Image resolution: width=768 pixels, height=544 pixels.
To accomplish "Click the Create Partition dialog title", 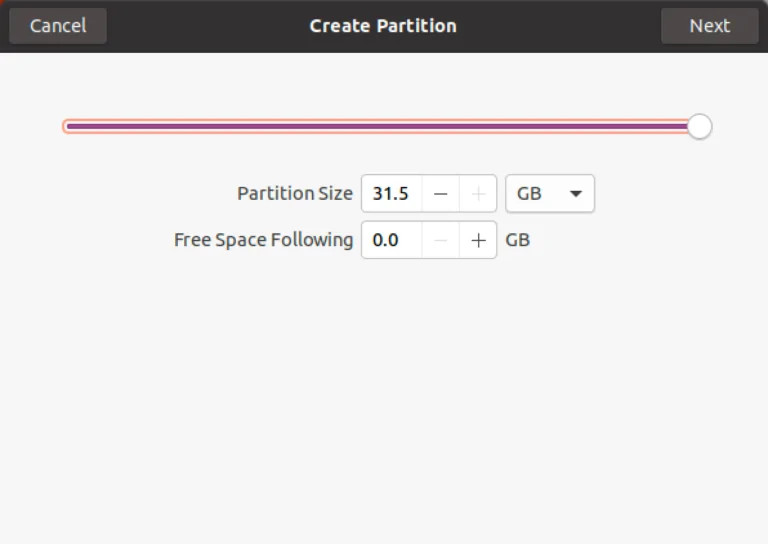I will [x=383, y=26].
